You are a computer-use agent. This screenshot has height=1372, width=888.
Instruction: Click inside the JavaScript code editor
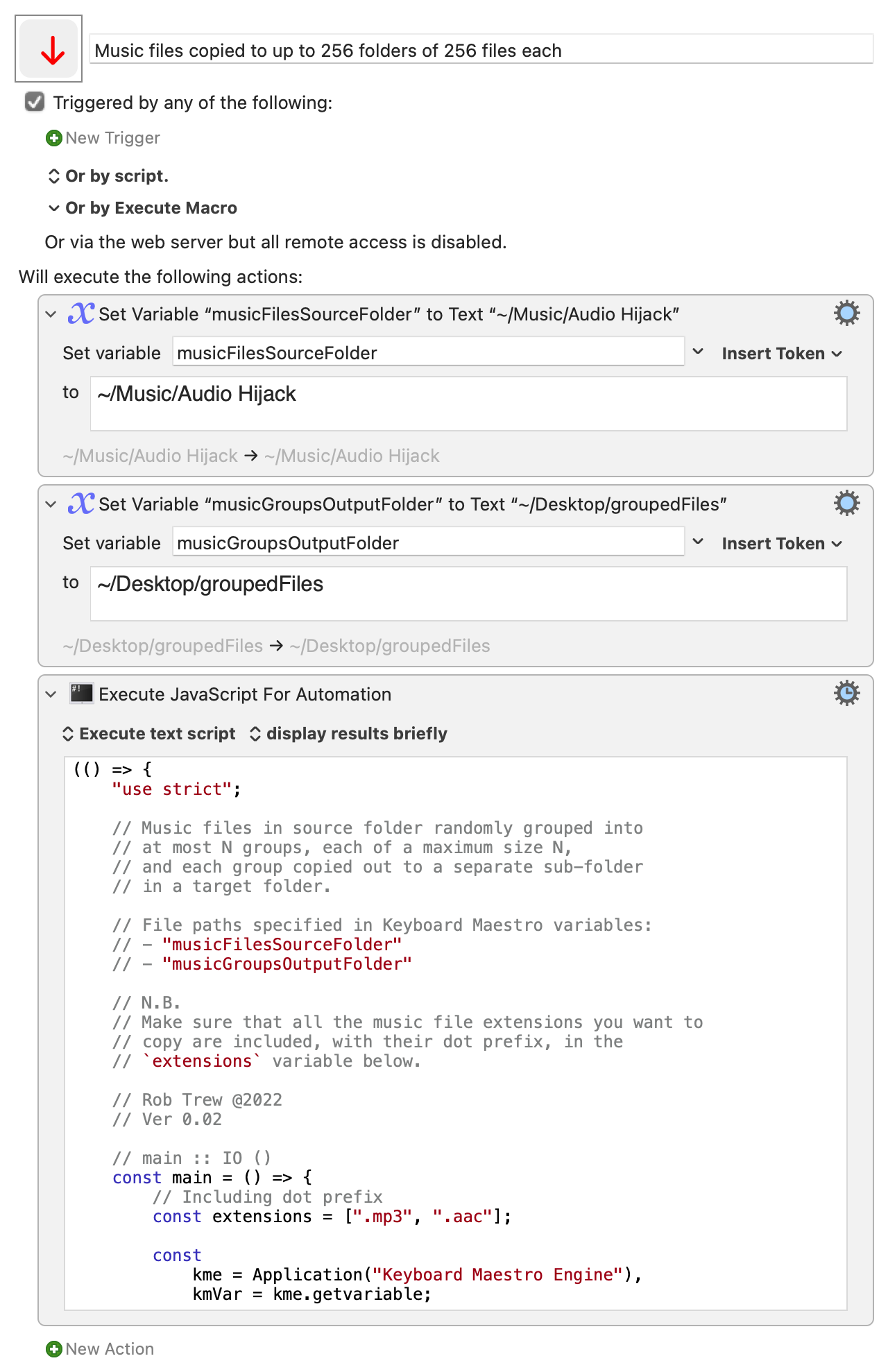[x=456, y=1034]
